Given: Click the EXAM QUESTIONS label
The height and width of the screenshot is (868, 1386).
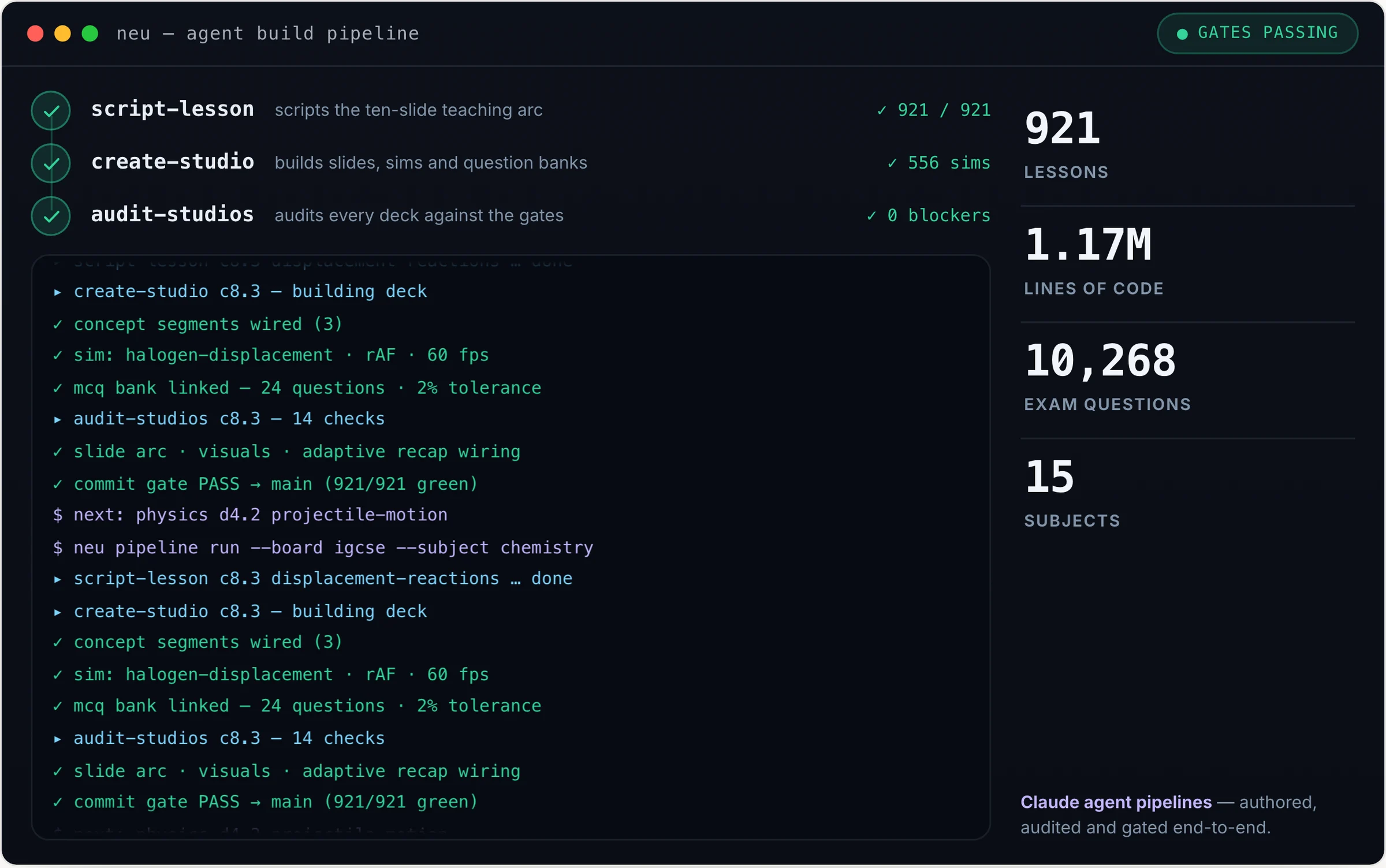Looking at the screenshot, I should [1108, 404].
